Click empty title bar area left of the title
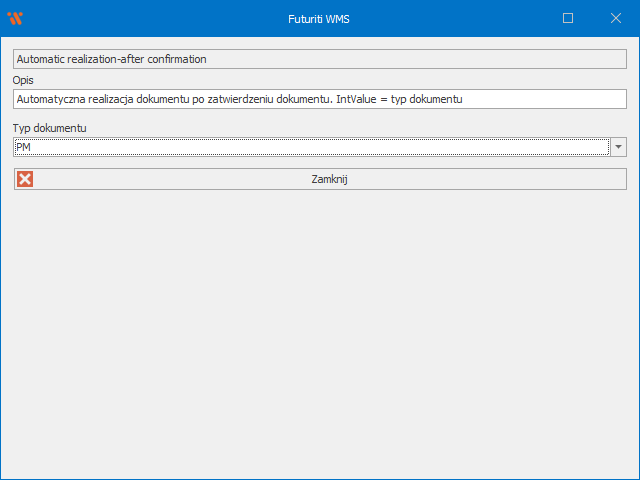This screenshot has height=480, width=640. [150, 18]
